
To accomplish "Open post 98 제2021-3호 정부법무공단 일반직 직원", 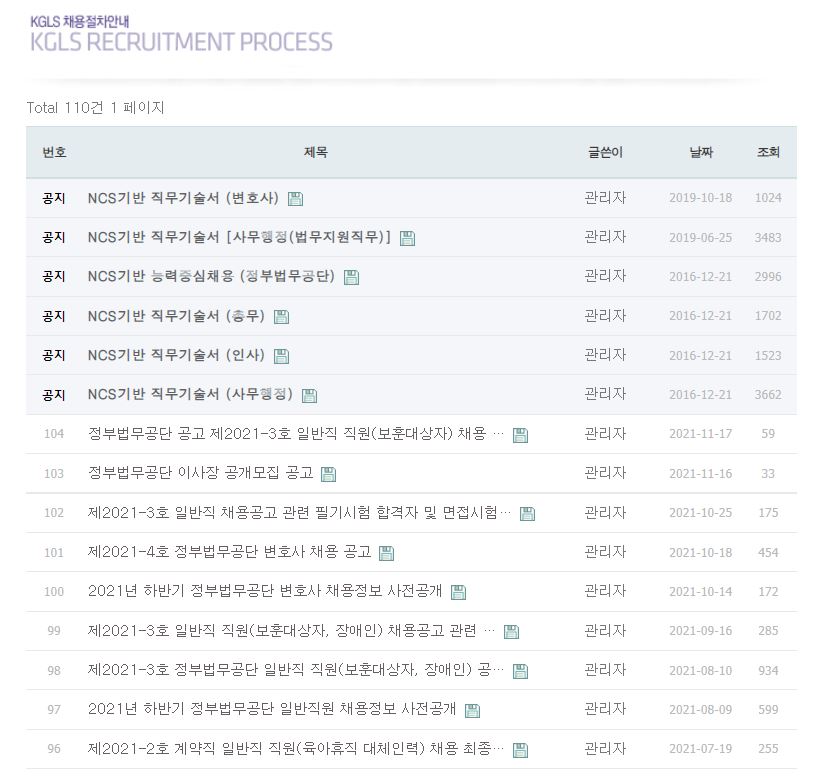I will [x=296, y=670].
